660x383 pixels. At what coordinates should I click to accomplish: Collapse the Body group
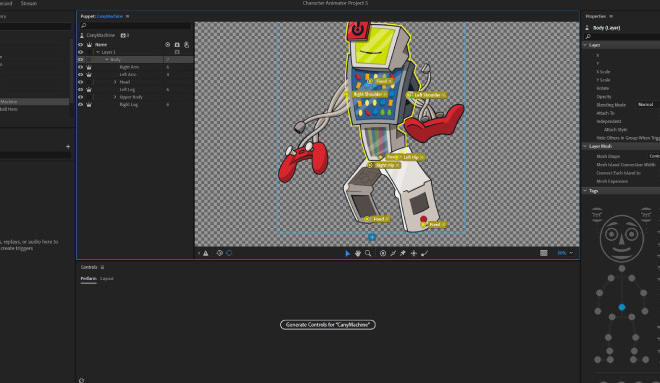click(x=107, y=60)
